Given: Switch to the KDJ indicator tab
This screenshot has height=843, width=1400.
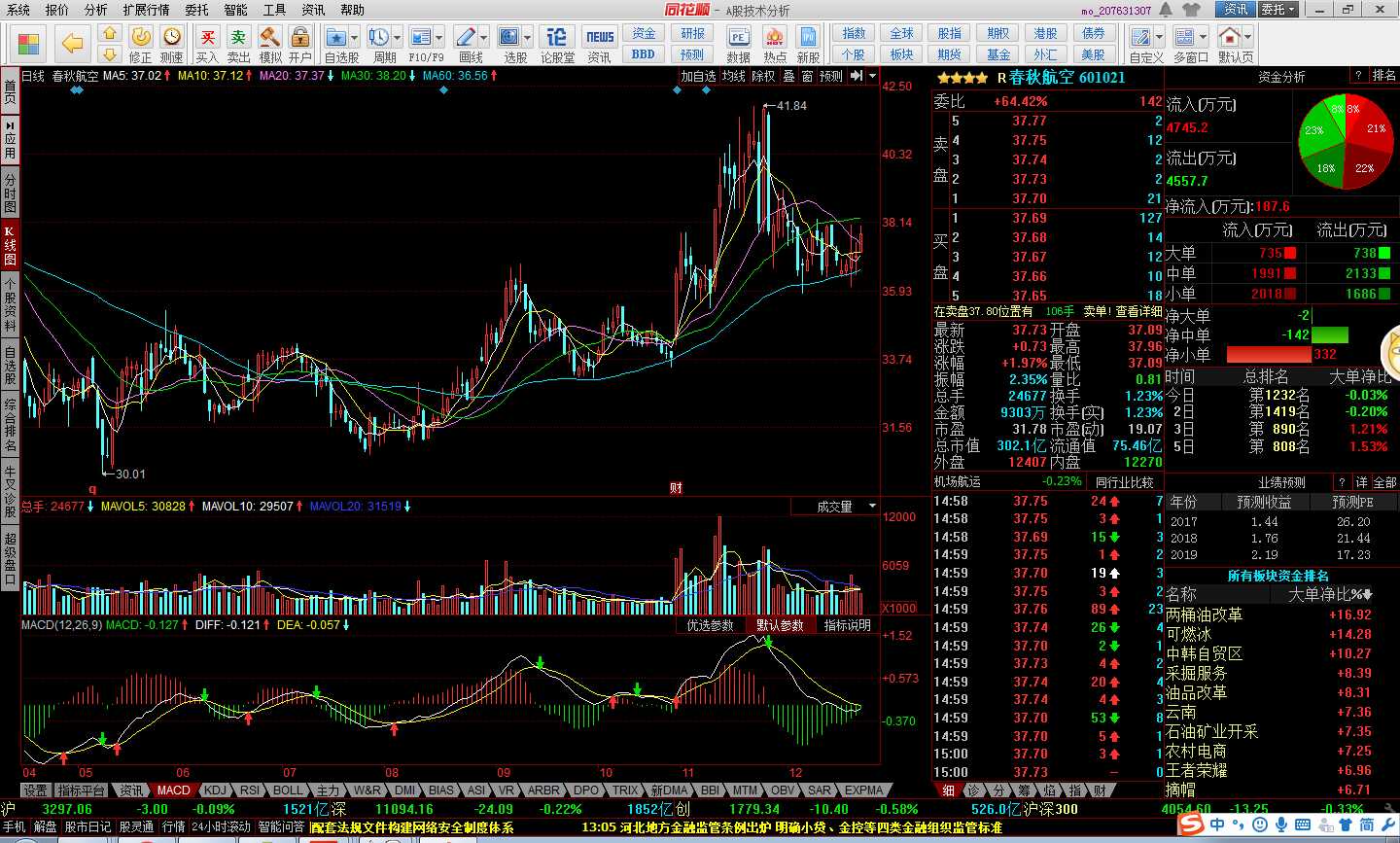Looking at the screenshot, I should pos(215,790).
